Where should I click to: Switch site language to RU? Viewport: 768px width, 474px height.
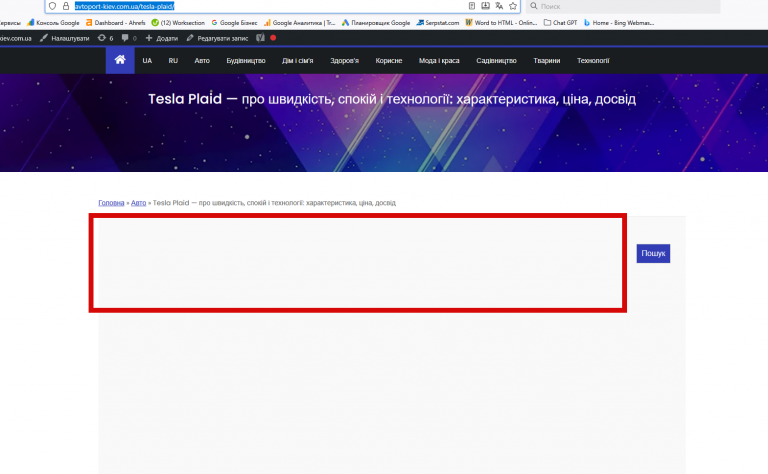173,61
